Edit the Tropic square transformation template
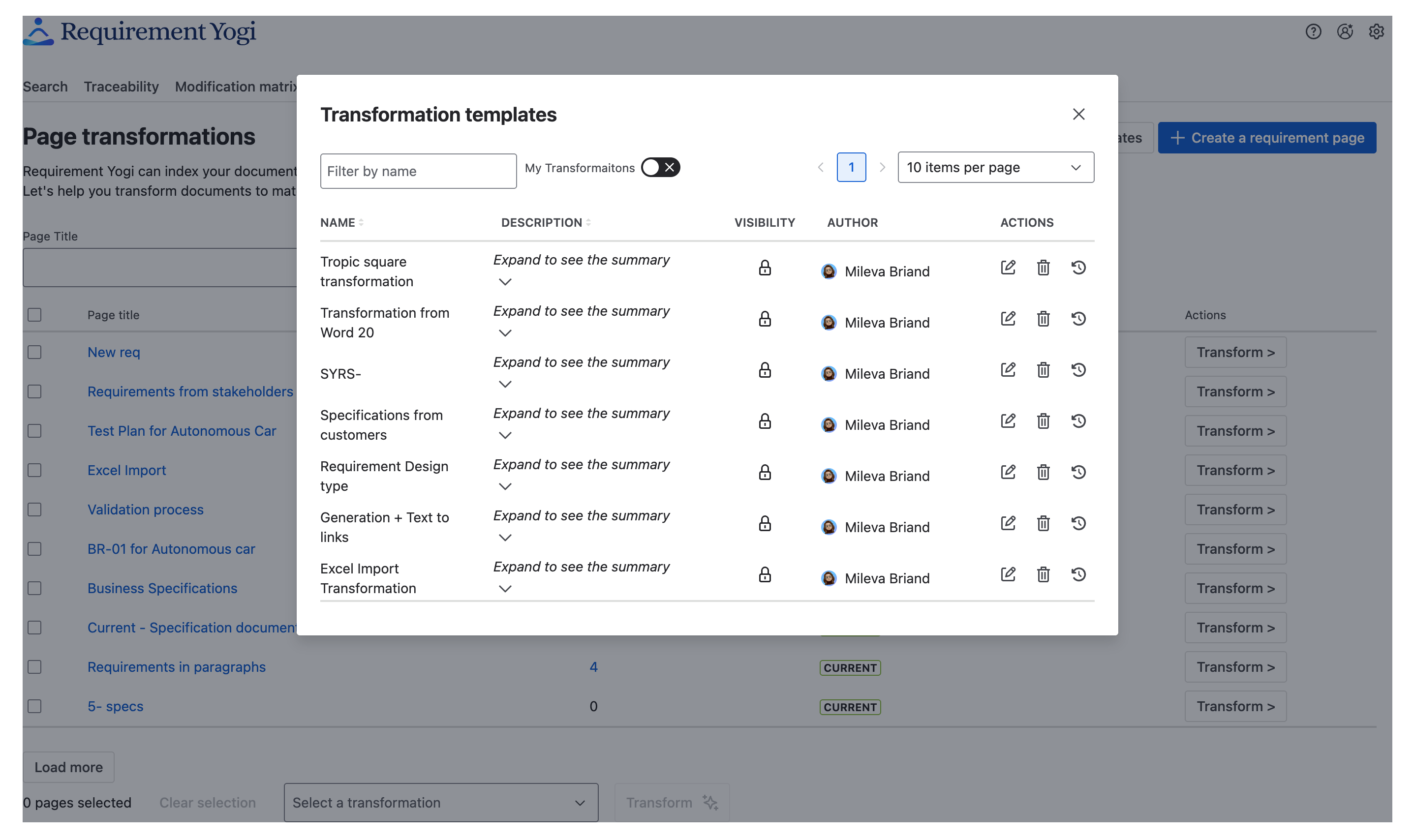The image size is (1413, 840). (1008, 267)
